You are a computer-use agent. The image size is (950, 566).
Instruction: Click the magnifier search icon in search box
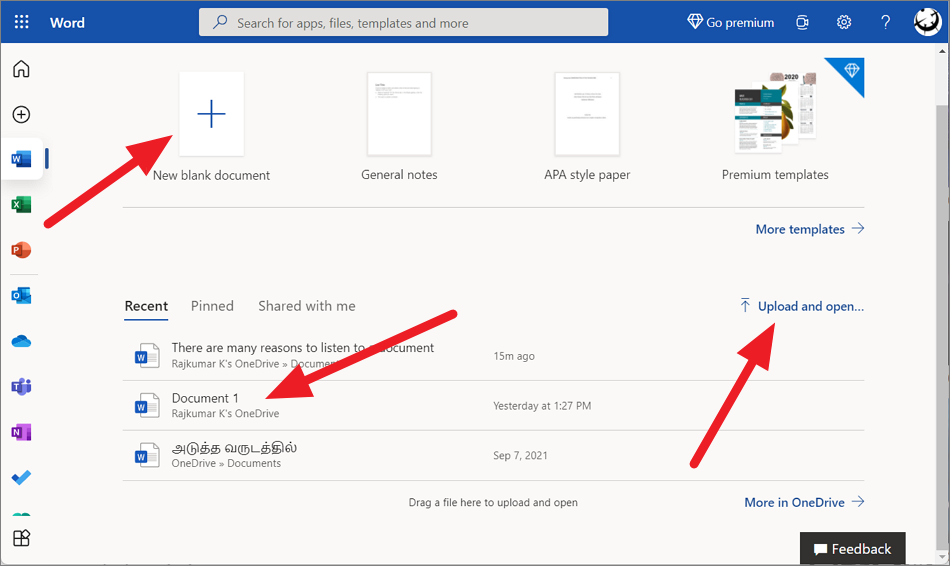click(x=220, y=22)
